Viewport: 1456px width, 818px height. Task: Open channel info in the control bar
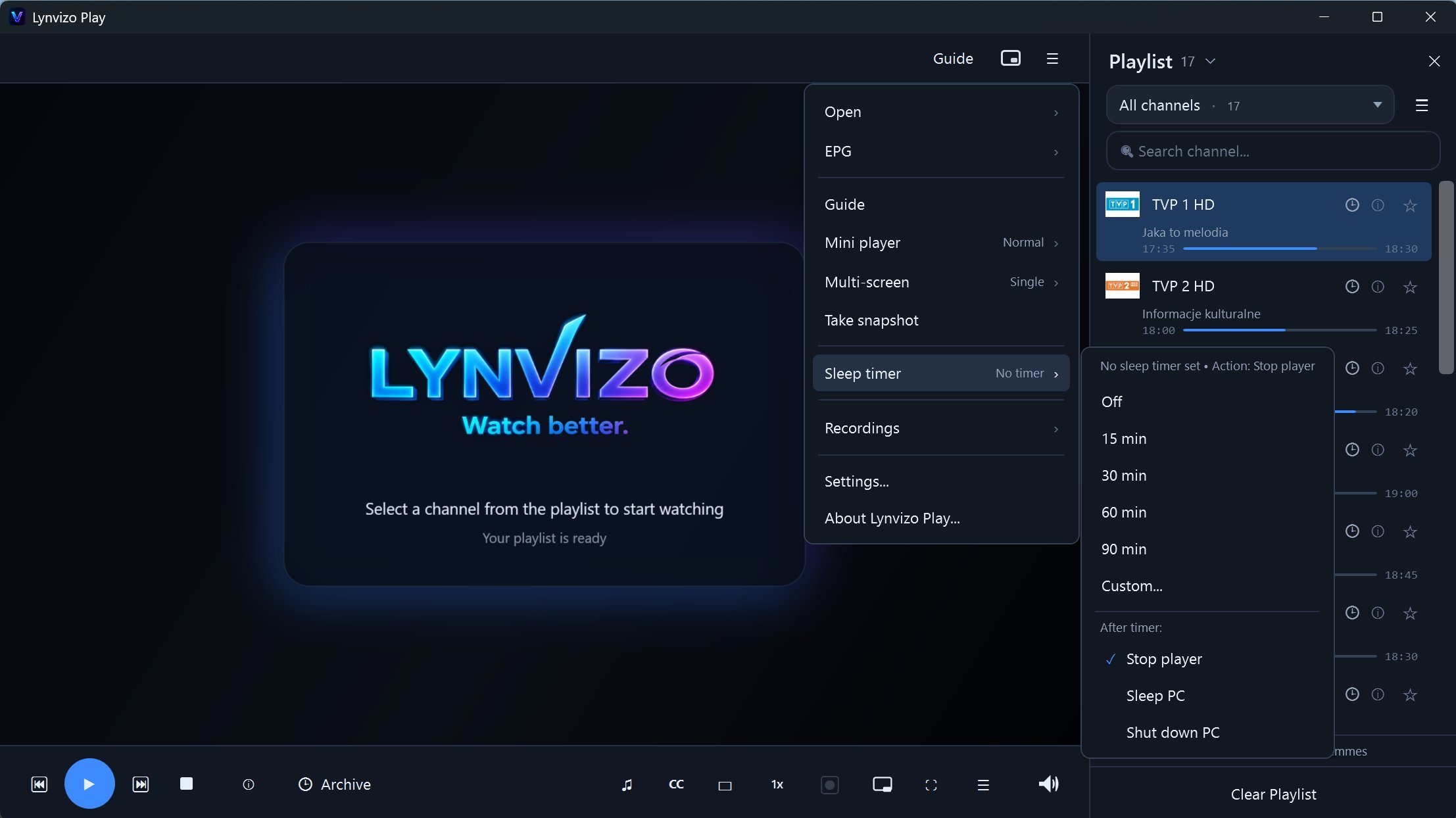pos(249,784)
